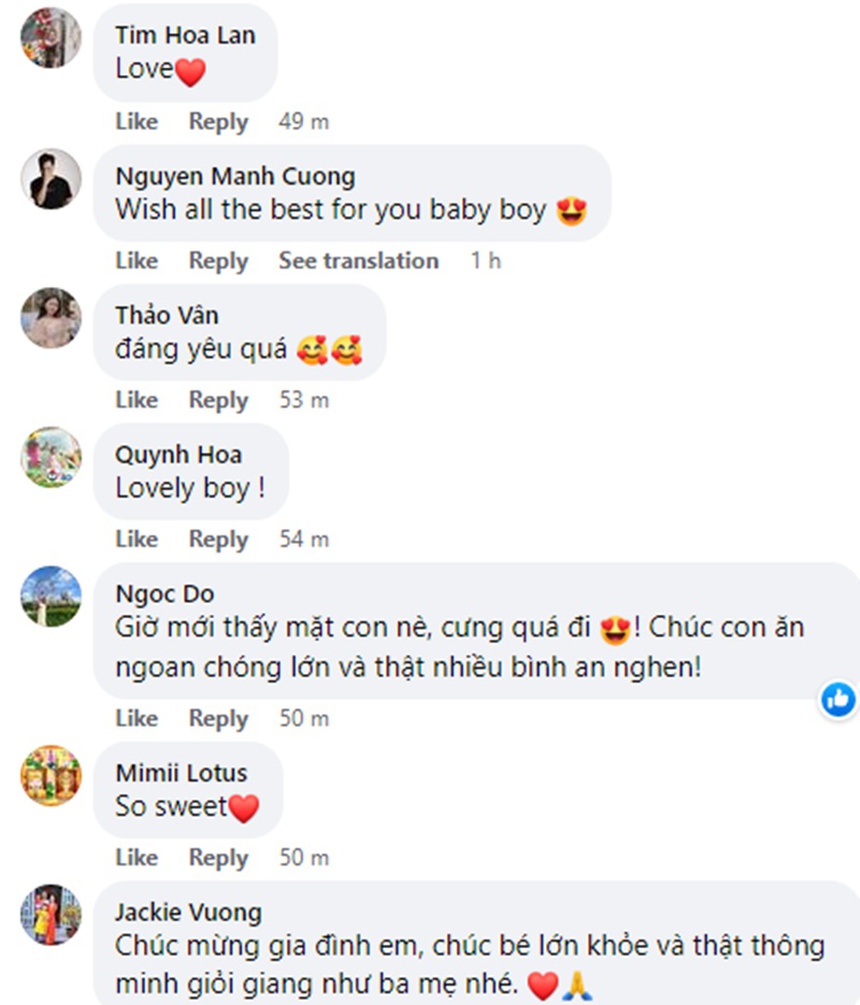Click the Jackie Vuong name link

coord(188,912)
